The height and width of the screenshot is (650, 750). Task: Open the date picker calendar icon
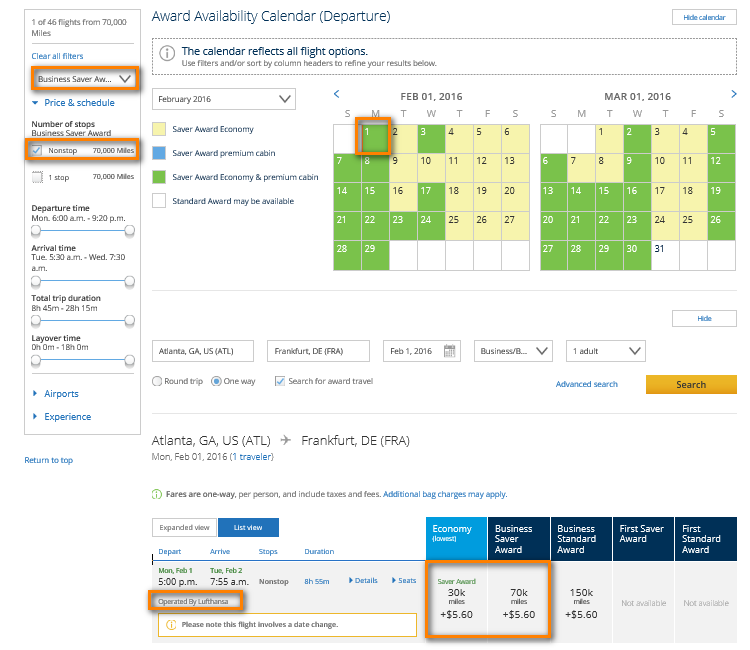451,351
